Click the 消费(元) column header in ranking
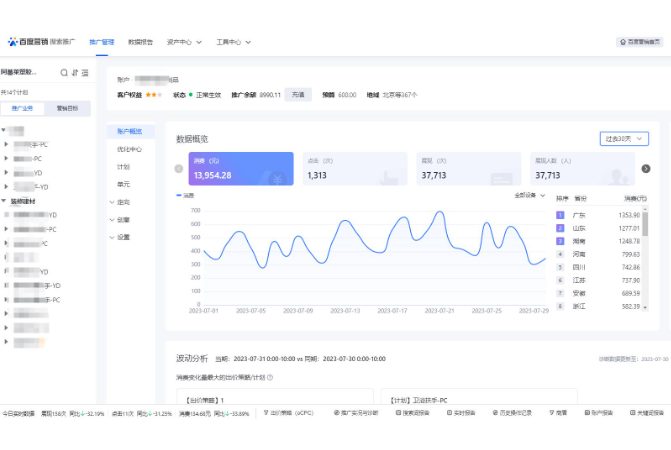This screenshot has height=450, width=671. [x=635, y=198]
